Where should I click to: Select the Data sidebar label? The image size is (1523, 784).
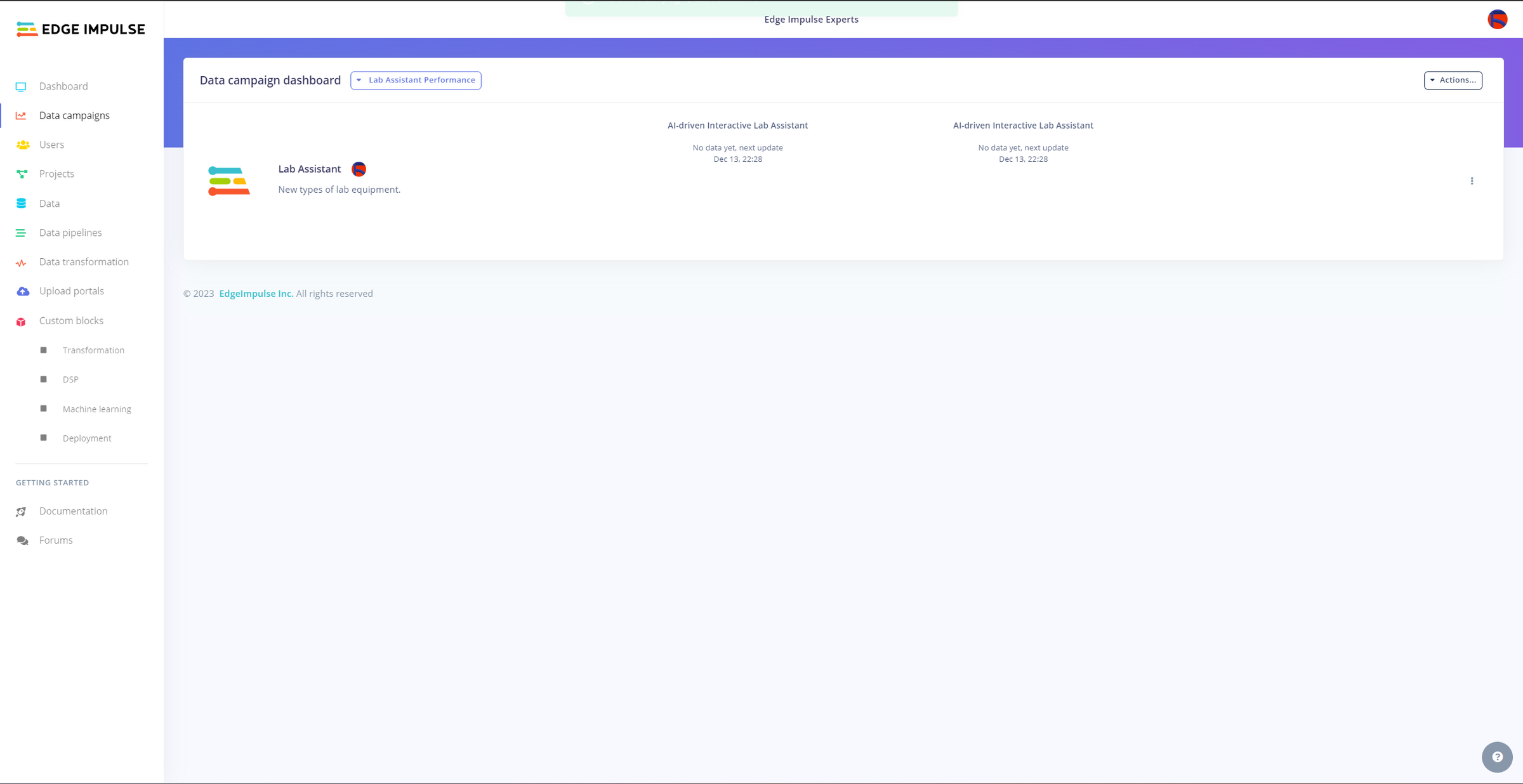coord(49,204)
